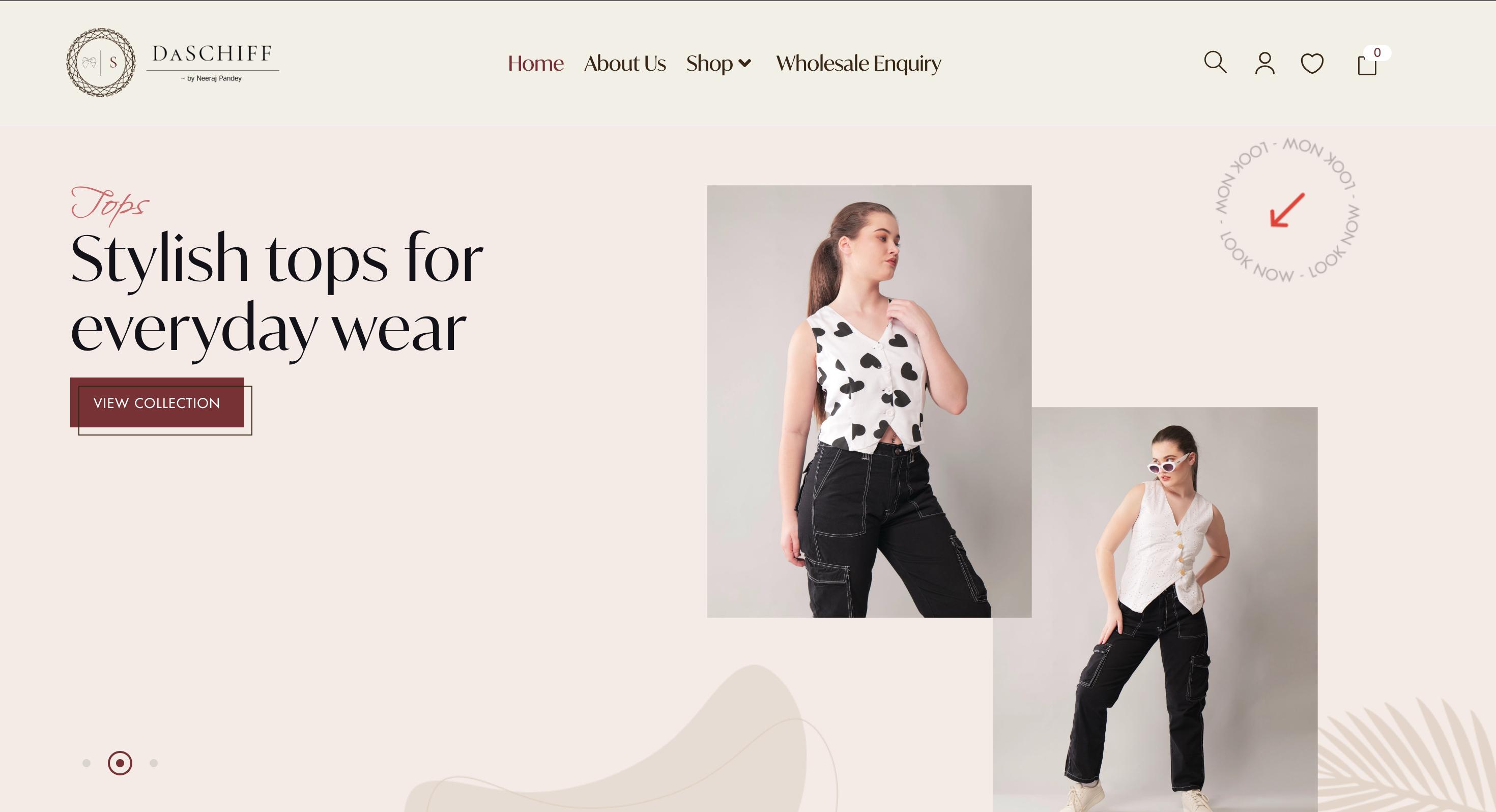Click the cart item count badge
Viewport: 1496px width, 812px height.
pos(1377,52)
